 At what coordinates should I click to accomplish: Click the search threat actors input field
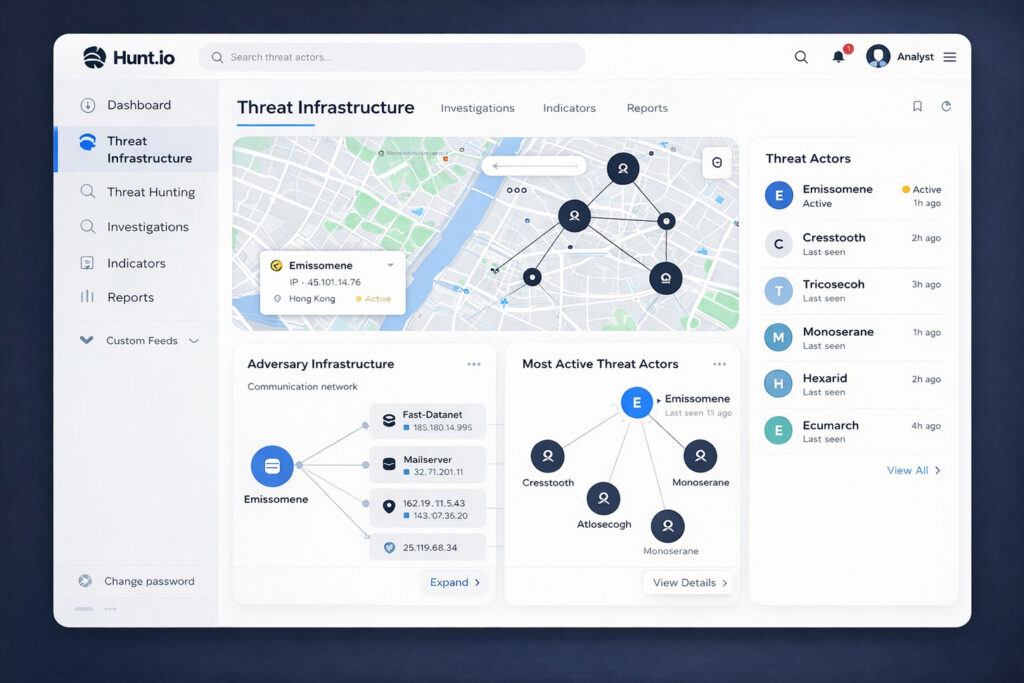click(390, 57)
